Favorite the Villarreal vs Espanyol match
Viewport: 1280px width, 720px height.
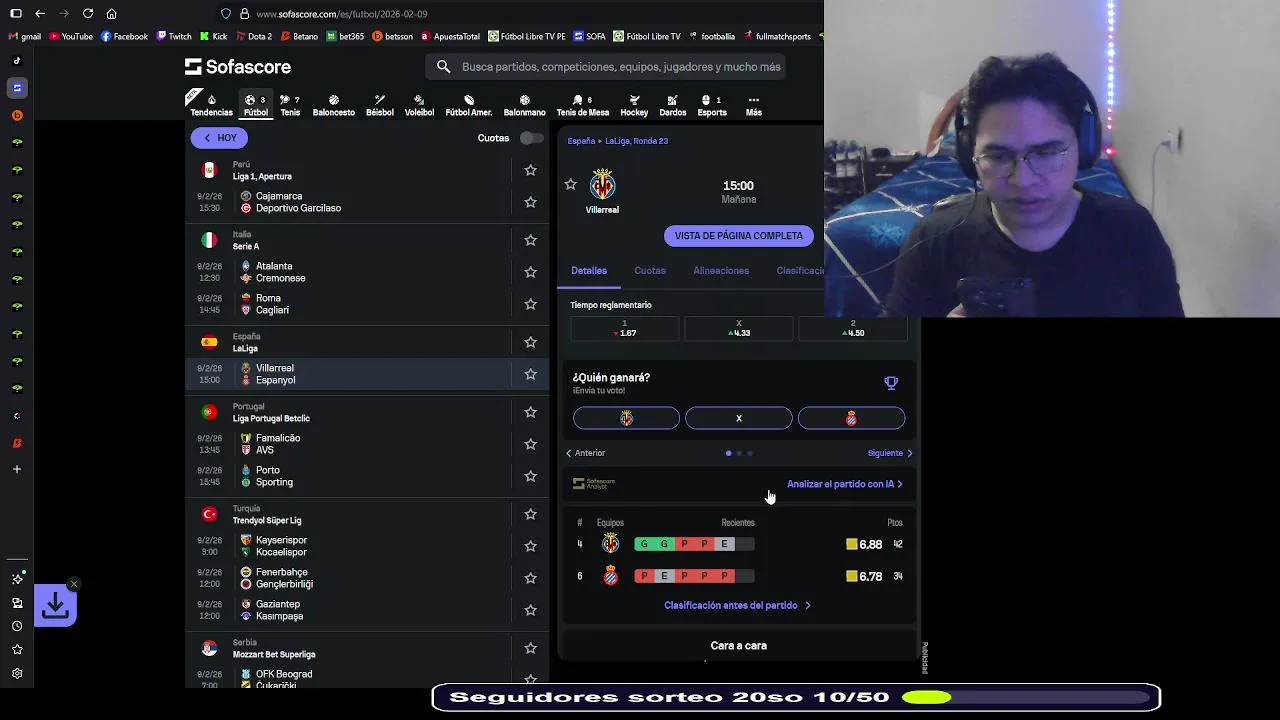530,374
